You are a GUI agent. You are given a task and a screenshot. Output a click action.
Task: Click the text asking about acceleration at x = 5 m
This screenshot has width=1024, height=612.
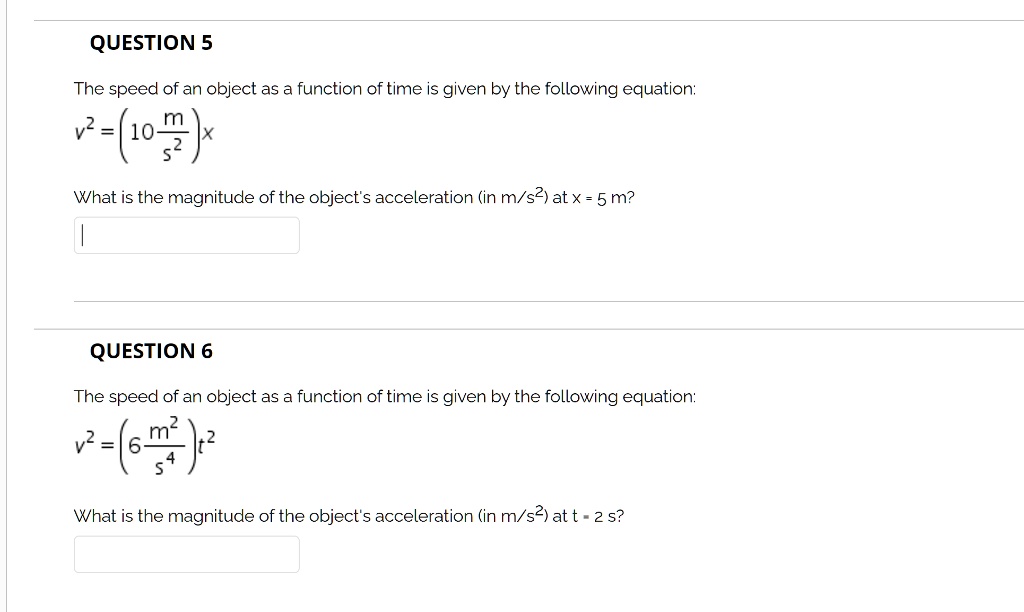click(x=354, y=197)
